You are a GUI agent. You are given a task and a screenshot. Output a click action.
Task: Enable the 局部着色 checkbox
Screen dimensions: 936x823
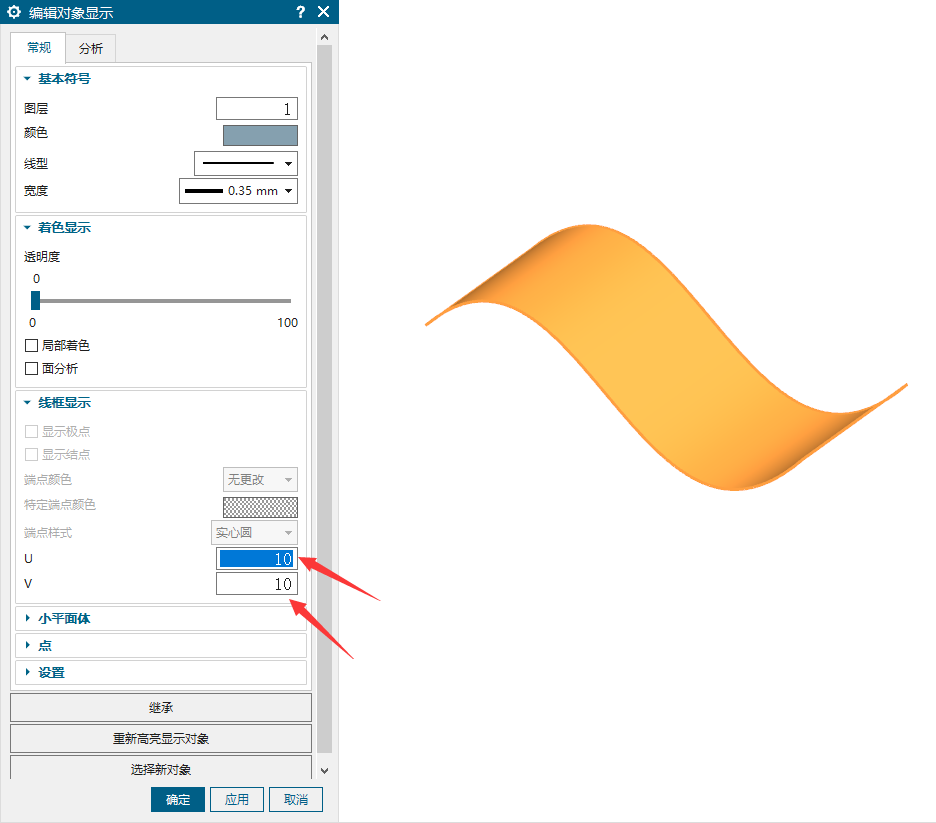(32, 345)
